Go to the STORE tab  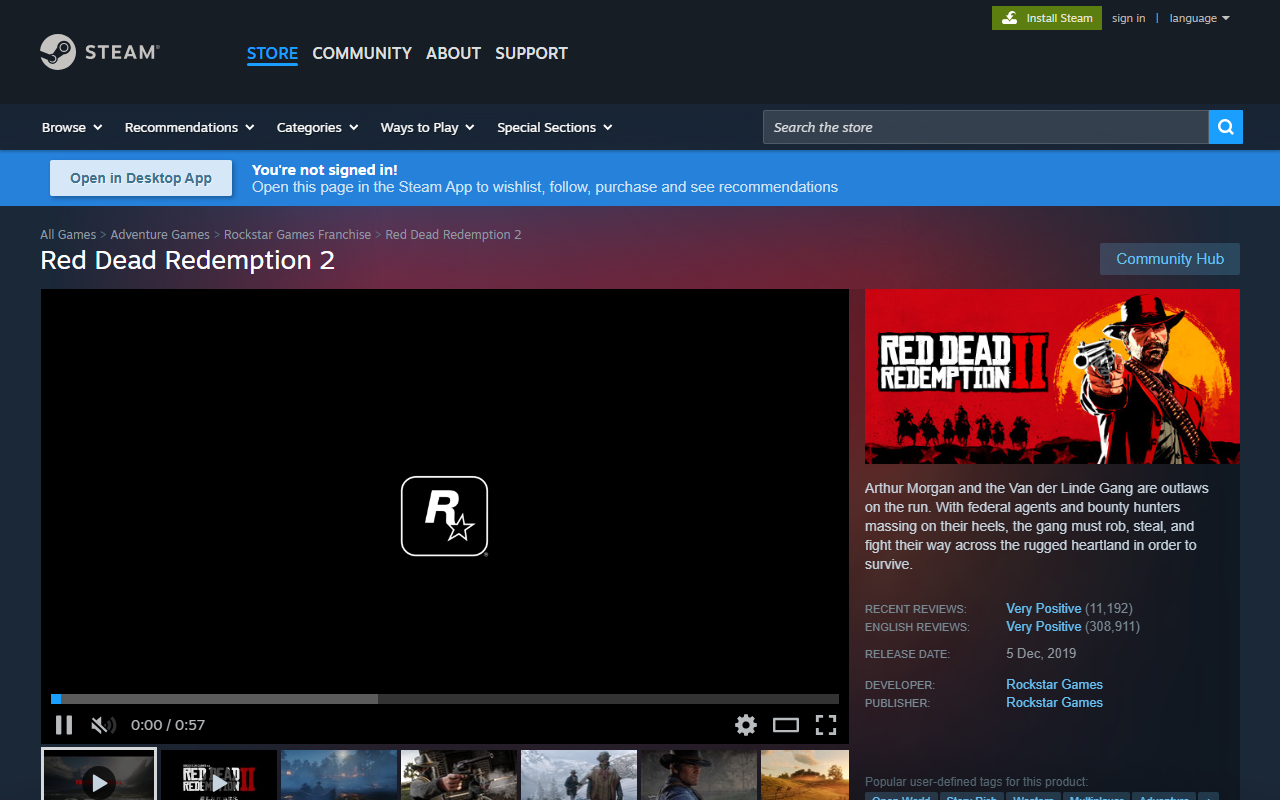pos(272,54)
